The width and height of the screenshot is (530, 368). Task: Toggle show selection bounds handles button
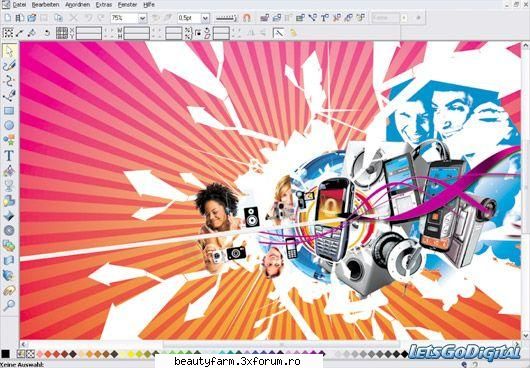8,33
